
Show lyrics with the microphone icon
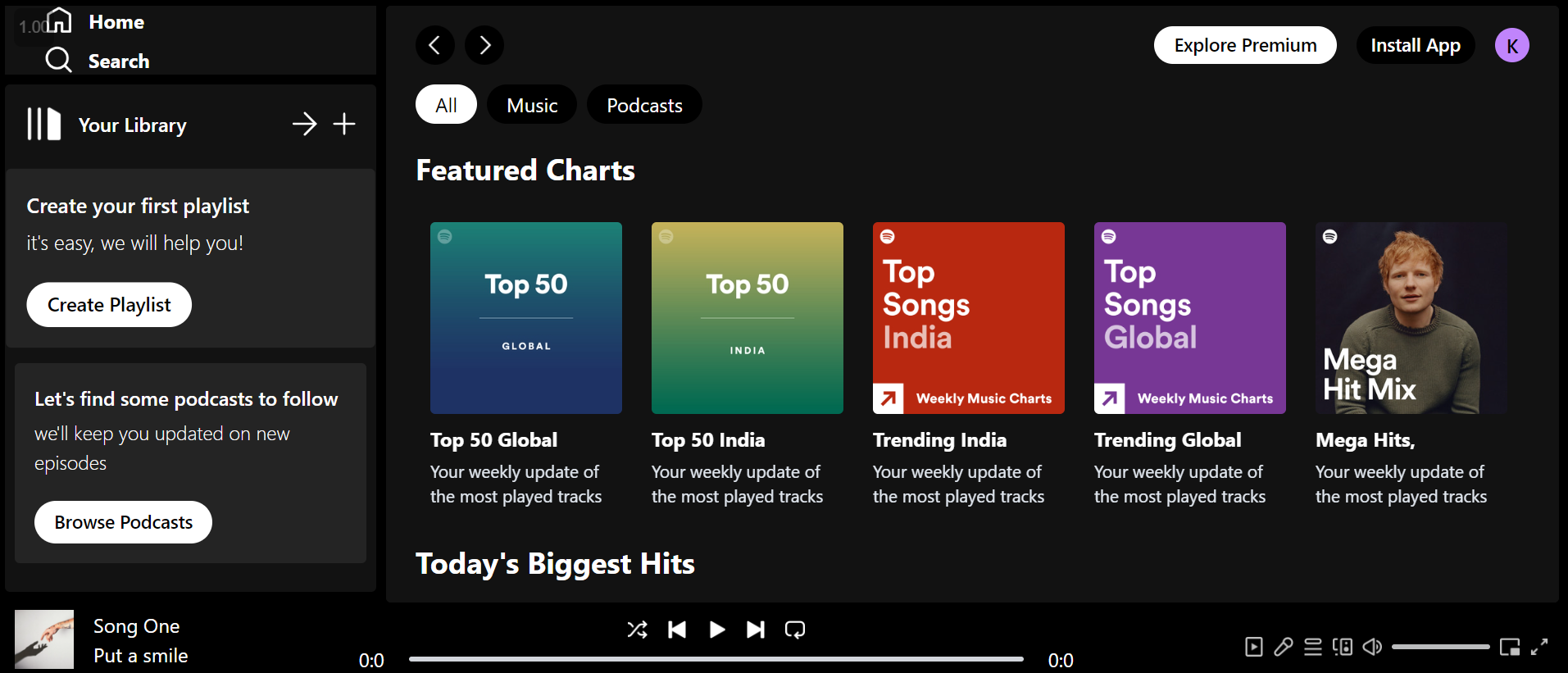click(1283, 647)
